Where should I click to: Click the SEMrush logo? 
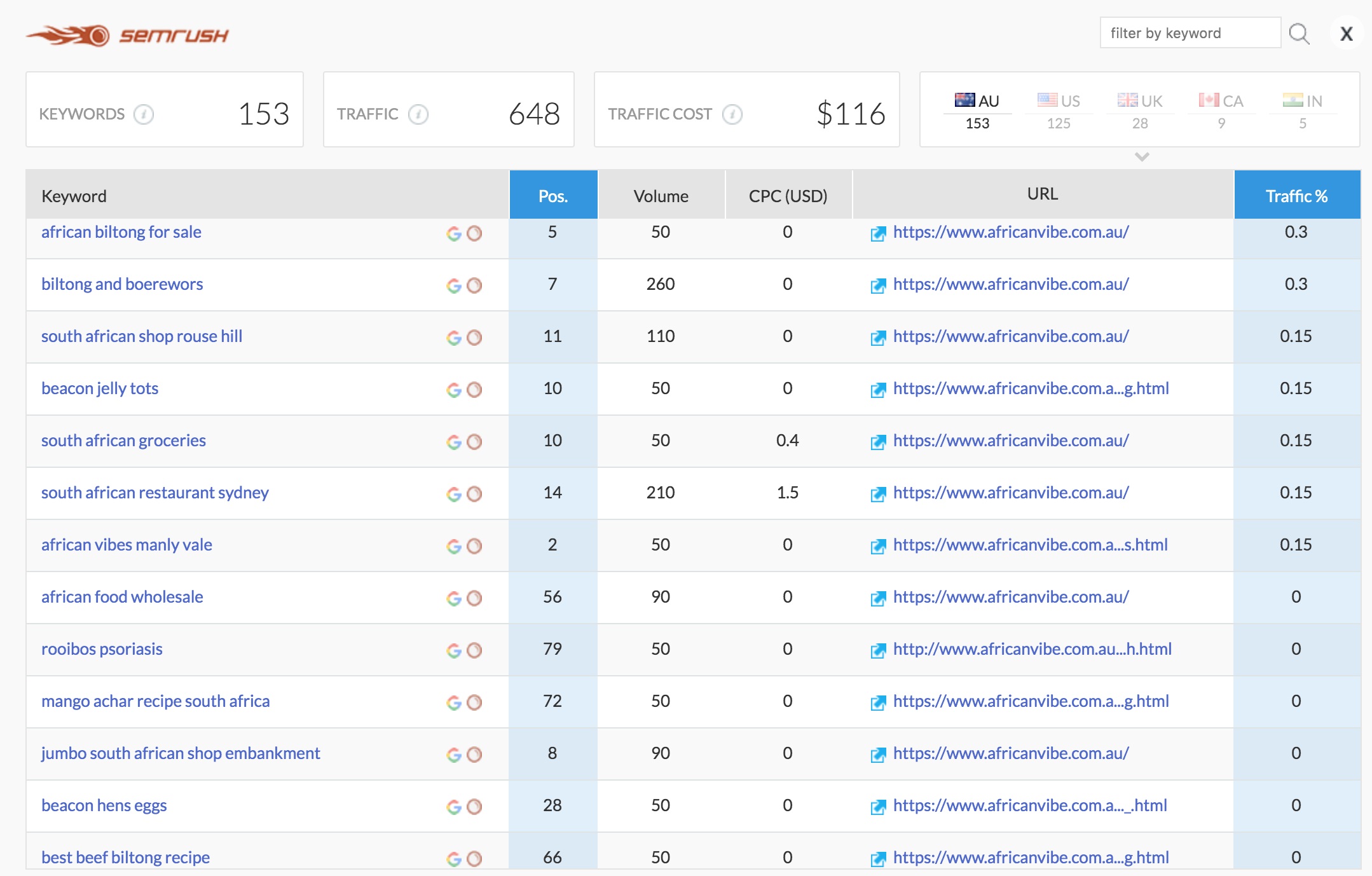point(127,36)
